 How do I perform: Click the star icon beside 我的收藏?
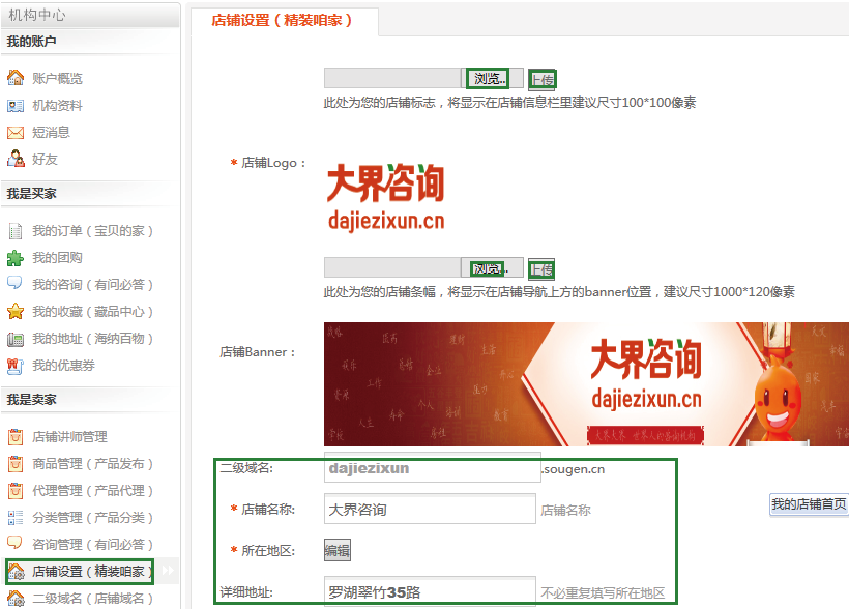pyautogui.click(x=15, y=311)
